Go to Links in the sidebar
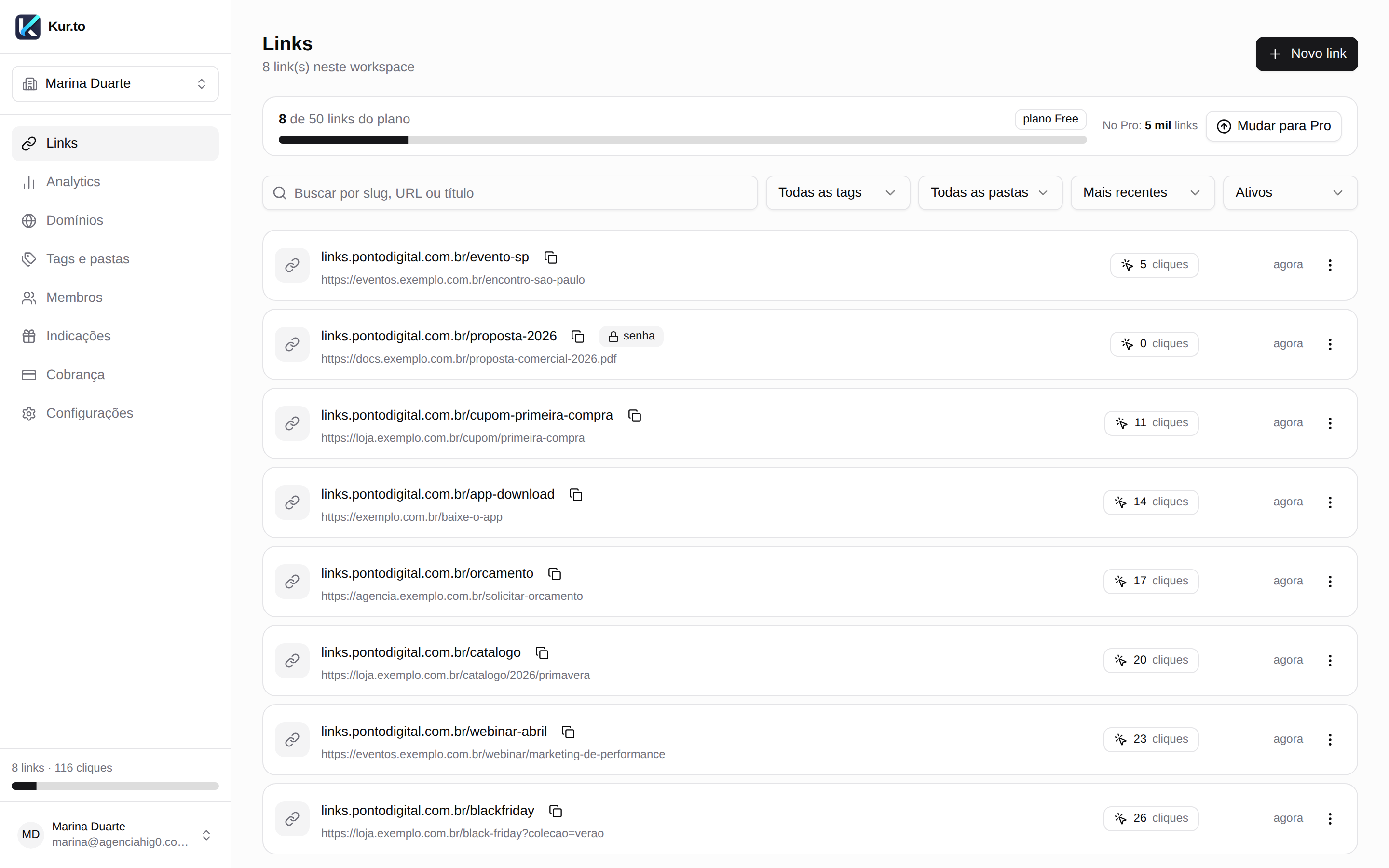The height and width of the screenshot is (868, 1389). click(x=115, y=144)
